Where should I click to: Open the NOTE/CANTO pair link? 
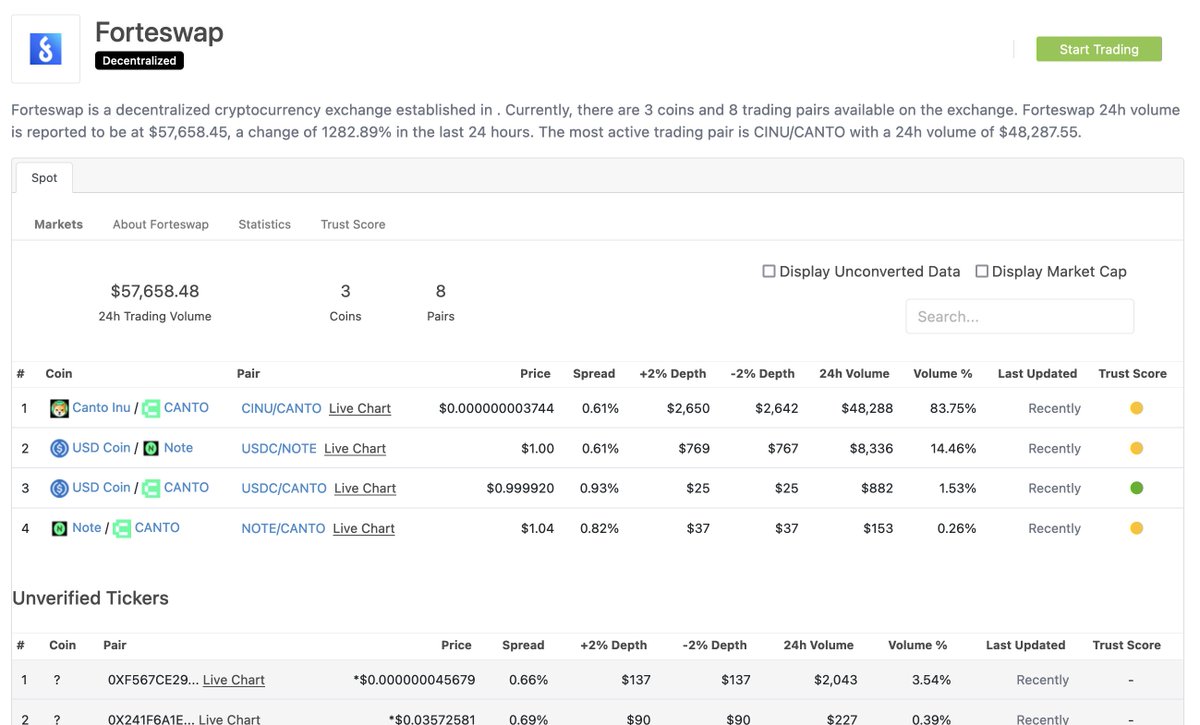click(x=283, y=528)
